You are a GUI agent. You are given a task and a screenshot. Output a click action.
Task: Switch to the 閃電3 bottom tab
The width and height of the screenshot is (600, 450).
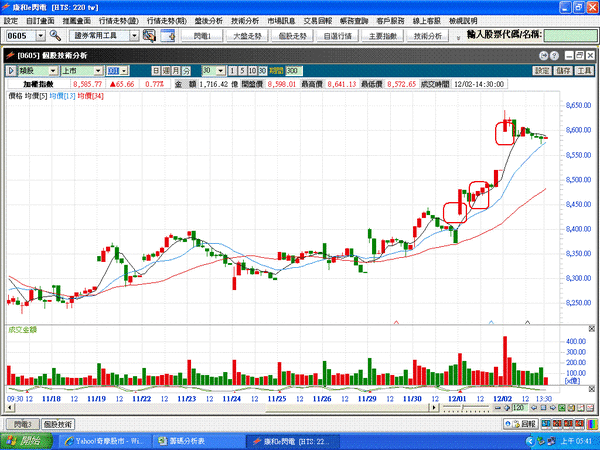pos(23,424)
